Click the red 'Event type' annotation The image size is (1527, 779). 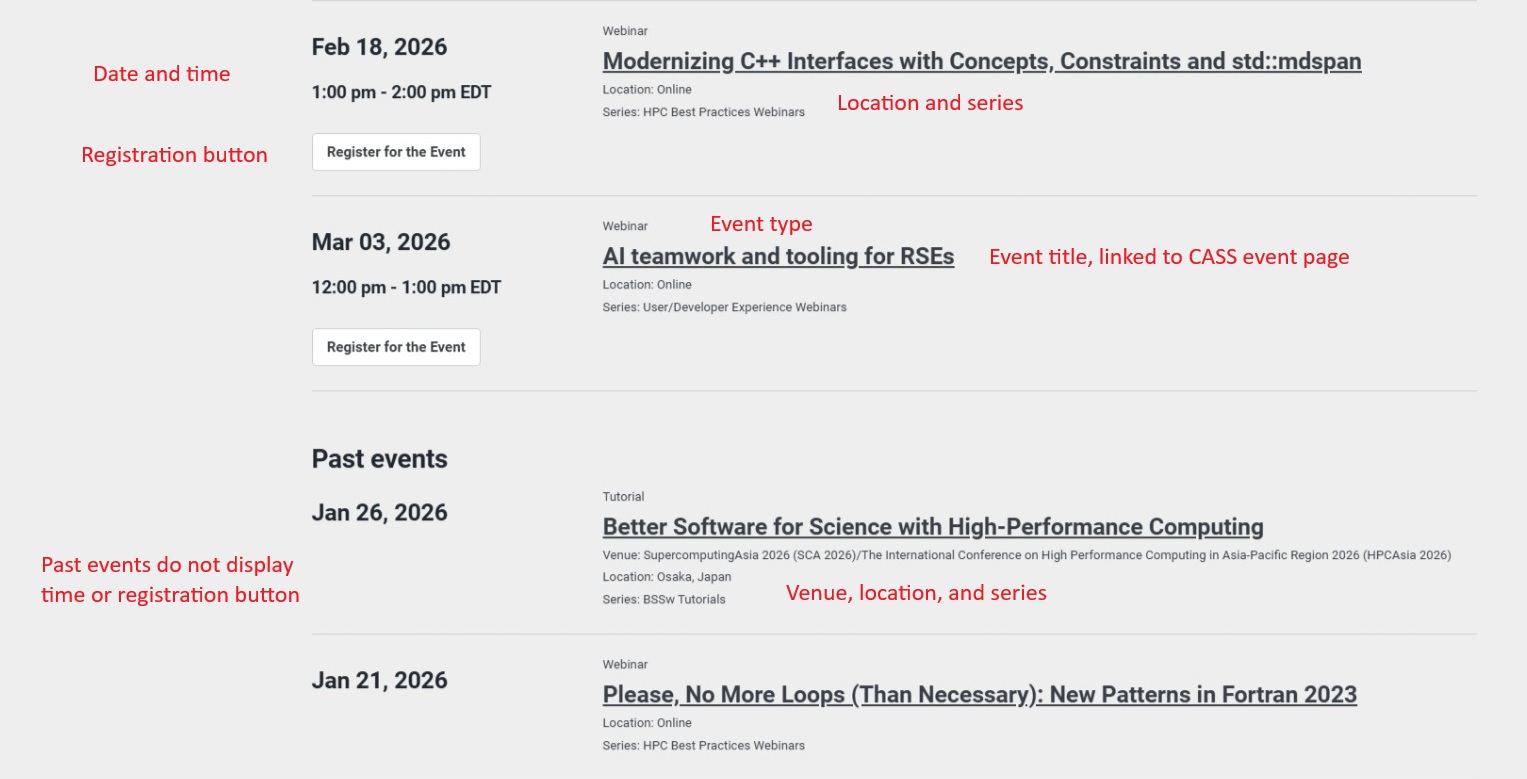pos(761,224)
